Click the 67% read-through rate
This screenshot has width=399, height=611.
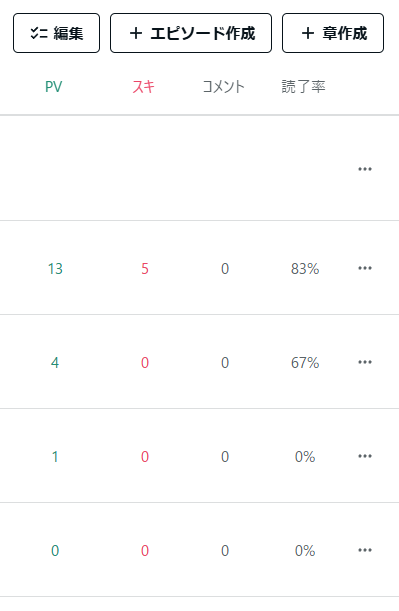click(x=305, y=363)
